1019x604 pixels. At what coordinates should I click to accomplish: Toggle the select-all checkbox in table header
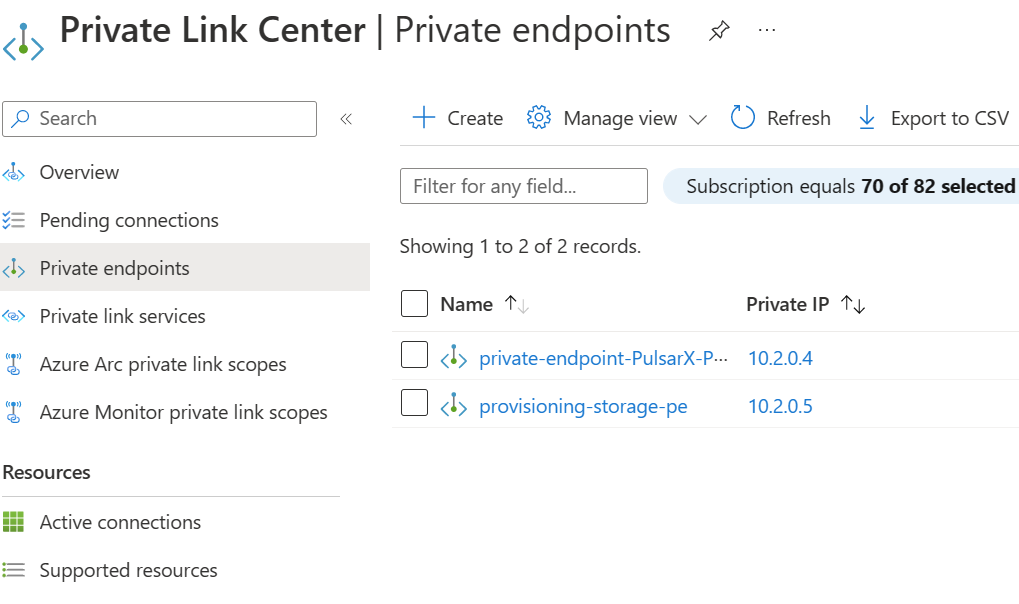click(414, 304)
